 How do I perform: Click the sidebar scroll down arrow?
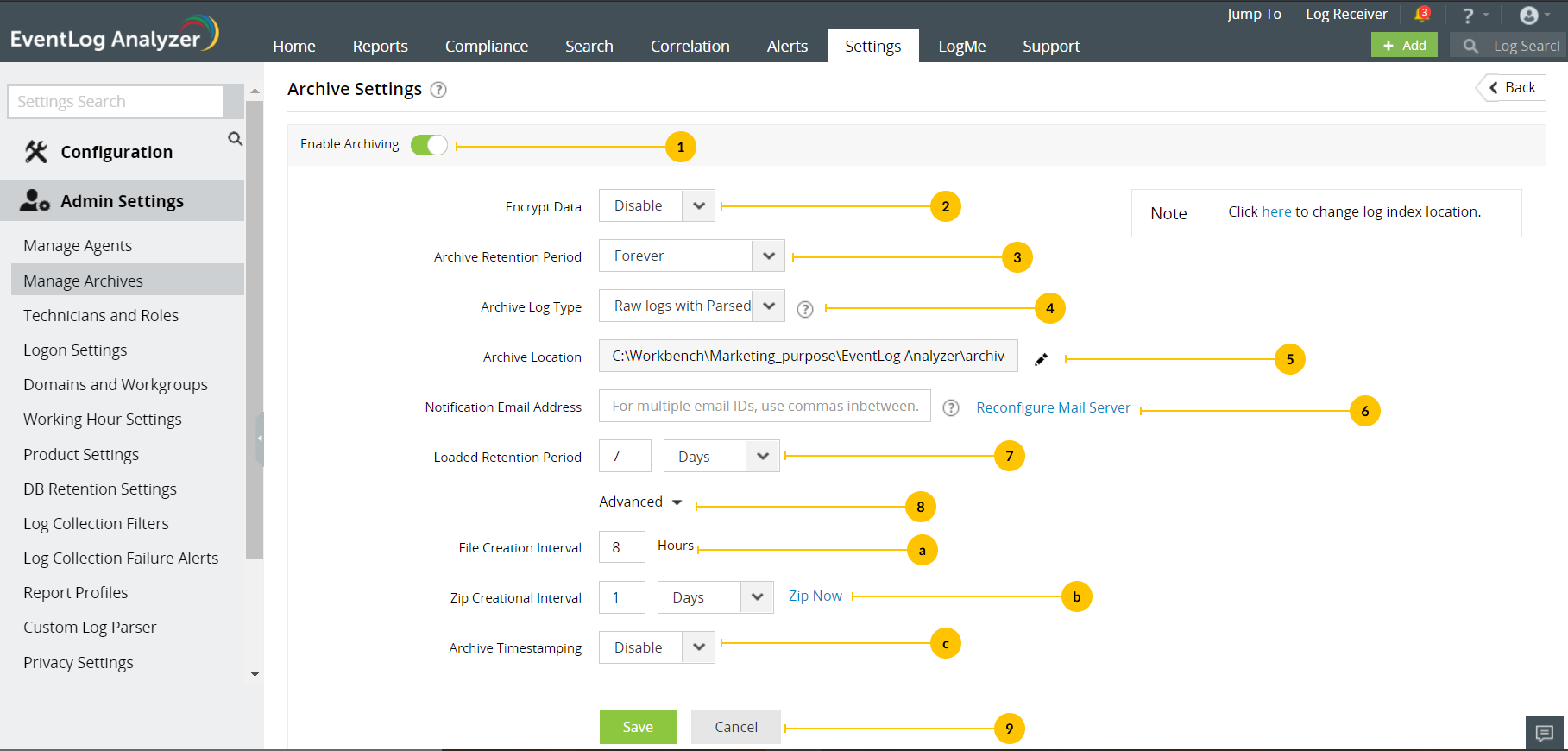click(255, 674)
